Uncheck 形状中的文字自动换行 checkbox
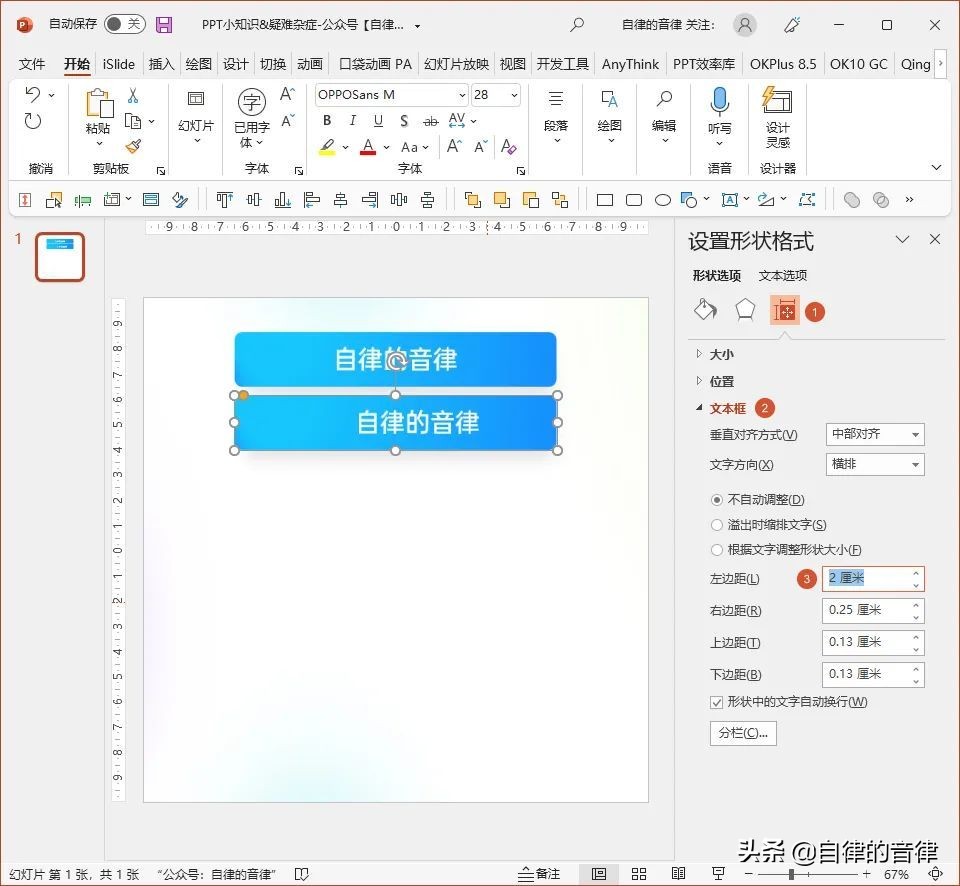 [717, 702]
